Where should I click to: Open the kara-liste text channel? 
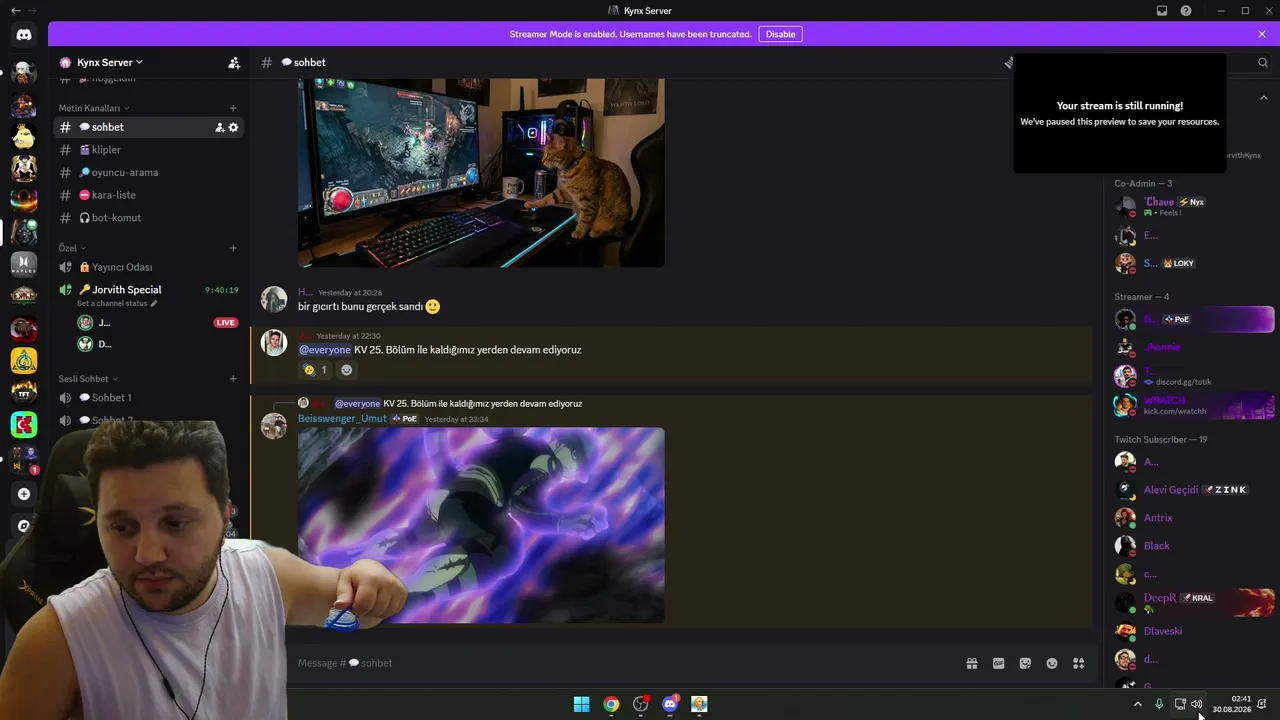[148, 195]
